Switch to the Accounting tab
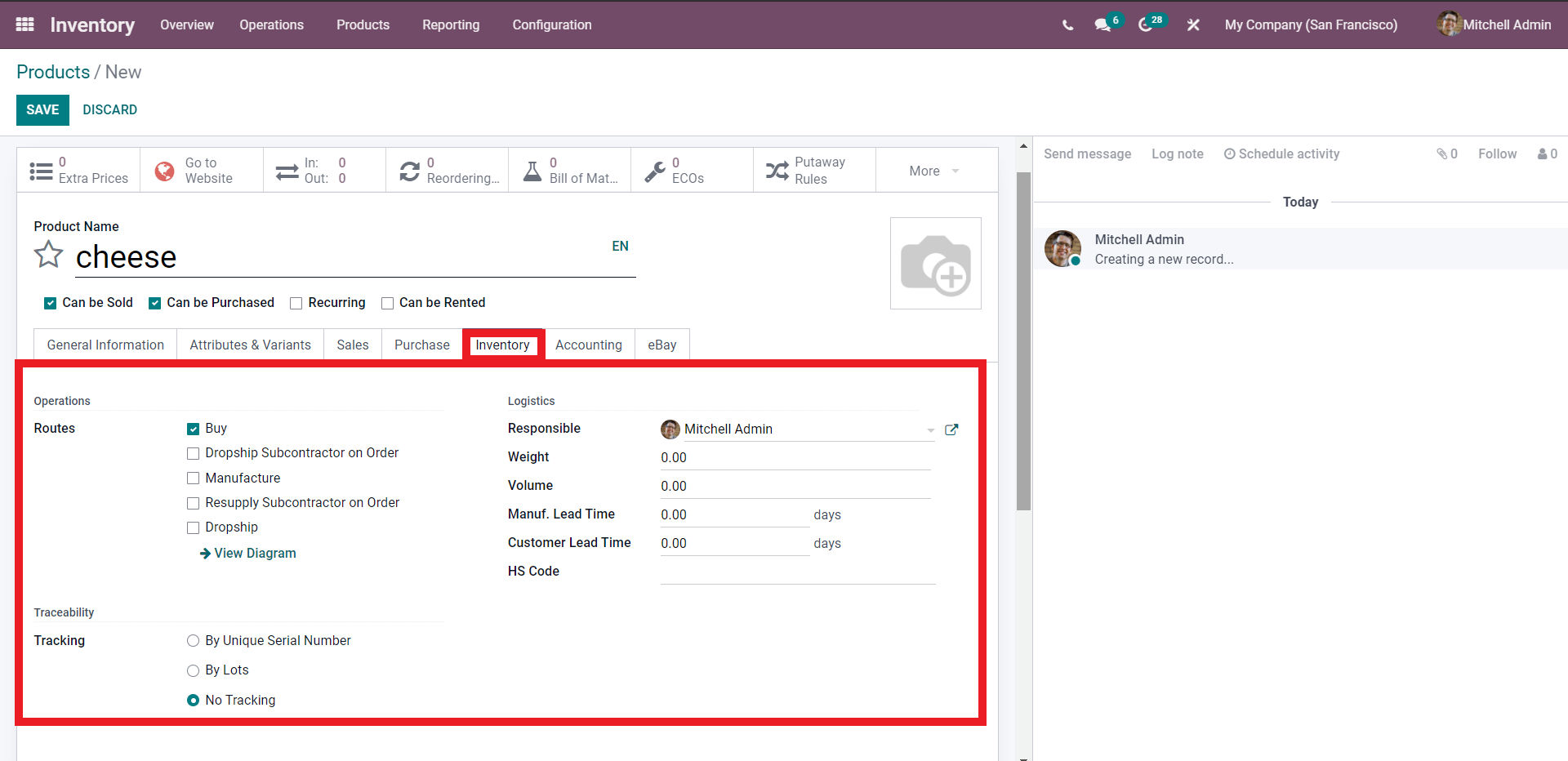 (588, 344)
